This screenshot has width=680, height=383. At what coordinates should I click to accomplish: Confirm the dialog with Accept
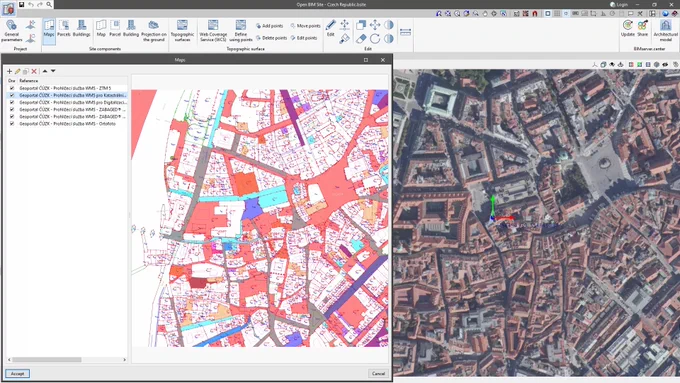tap(17, 373)
